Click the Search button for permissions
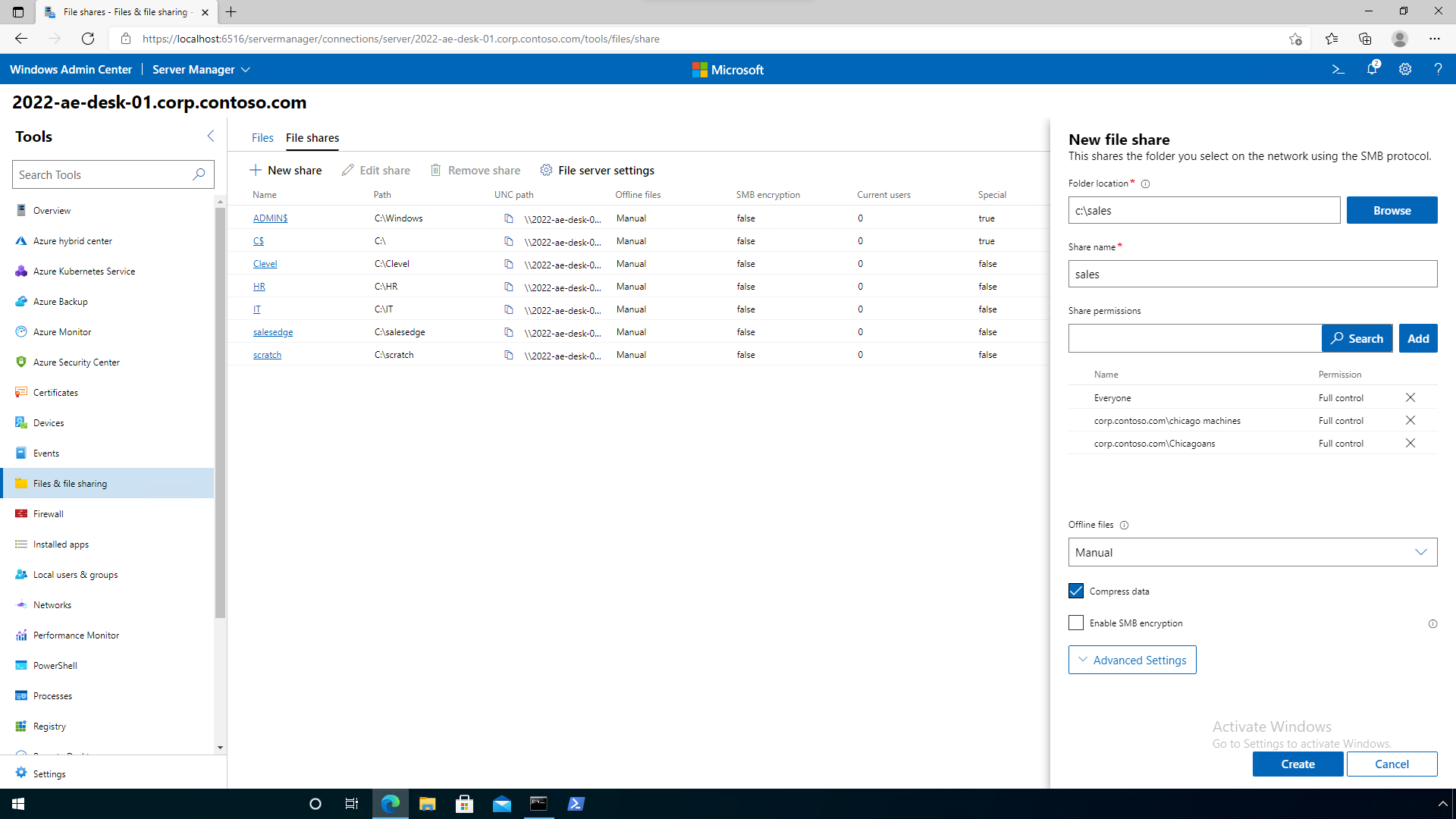The height and width of the screenshot is (819, 1456). (1357, 338)
